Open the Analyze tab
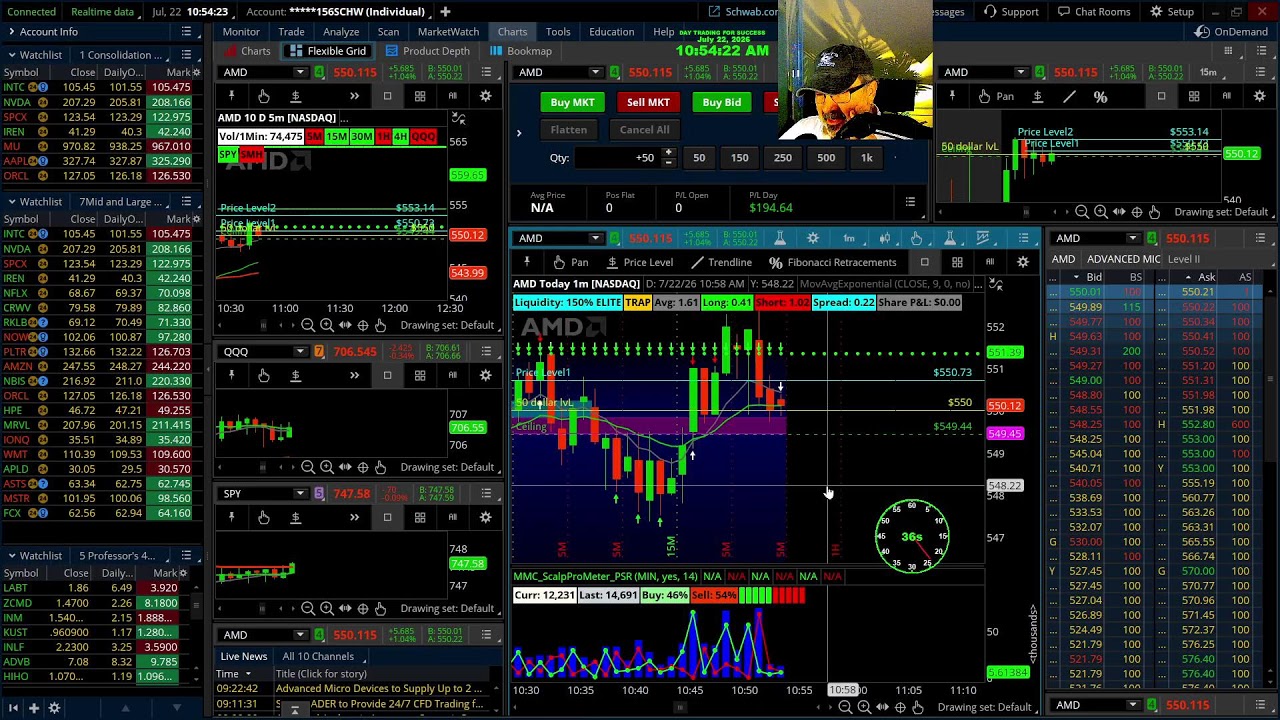Image resolution: width=1280 pixels, height=720 pixels. (341, 31)
